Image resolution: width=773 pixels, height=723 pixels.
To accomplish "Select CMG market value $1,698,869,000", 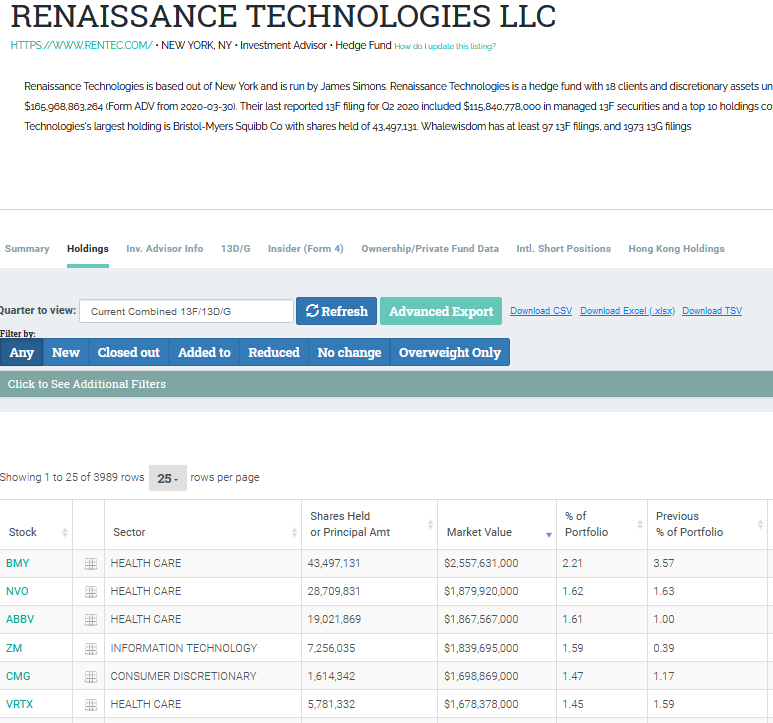I will [x=481, y=677].
